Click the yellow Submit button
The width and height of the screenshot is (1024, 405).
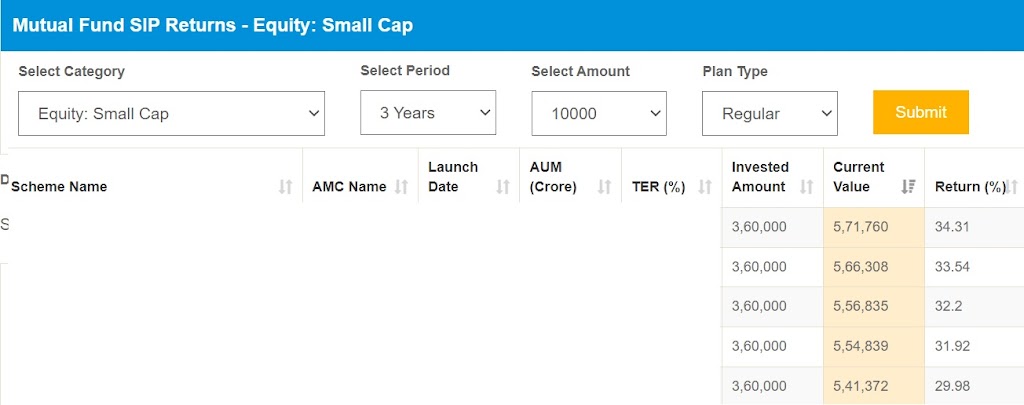tap(921, 112)
